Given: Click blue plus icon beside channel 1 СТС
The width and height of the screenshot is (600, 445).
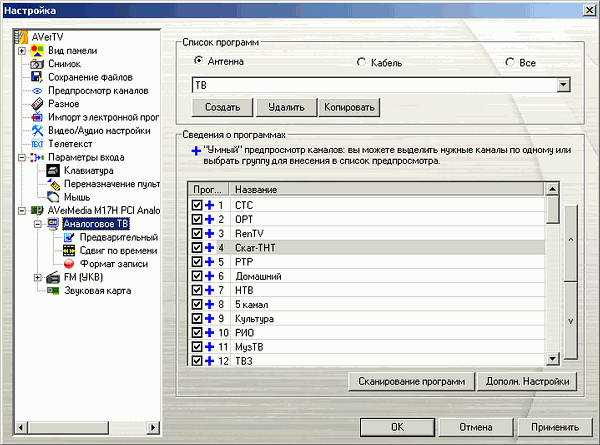Looking at the screenshot, I should tap(209, 205).
